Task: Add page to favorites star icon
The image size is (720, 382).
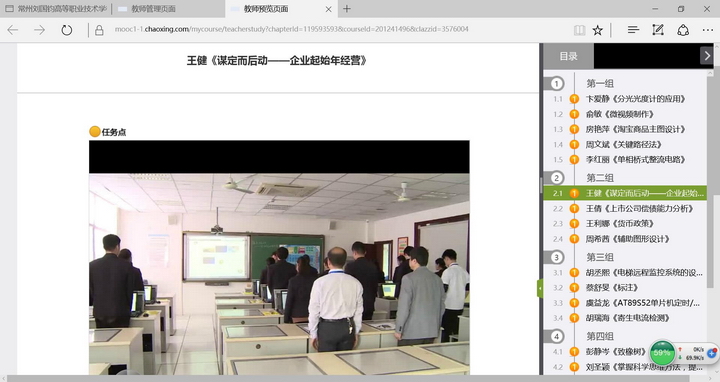Action: (597, 30)
